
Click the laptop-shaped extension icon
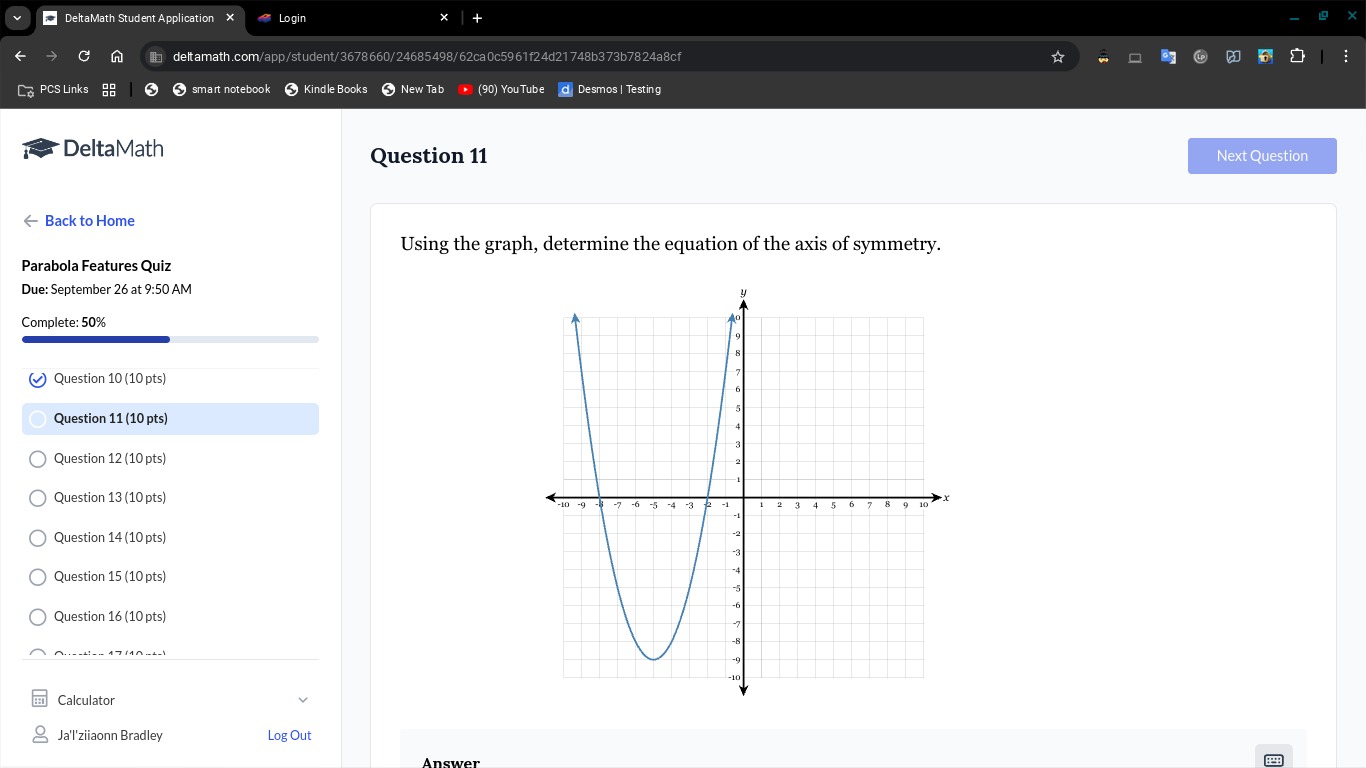pyautogui.click(x=1135, y=57)
